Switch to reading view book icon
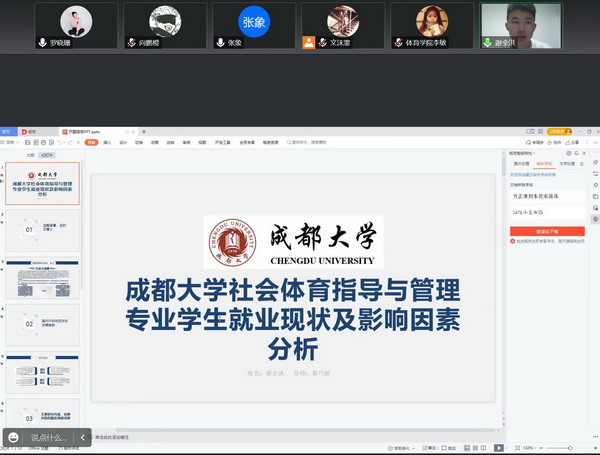600x455 pixels. pyautogui.click(x=484, y=448)
